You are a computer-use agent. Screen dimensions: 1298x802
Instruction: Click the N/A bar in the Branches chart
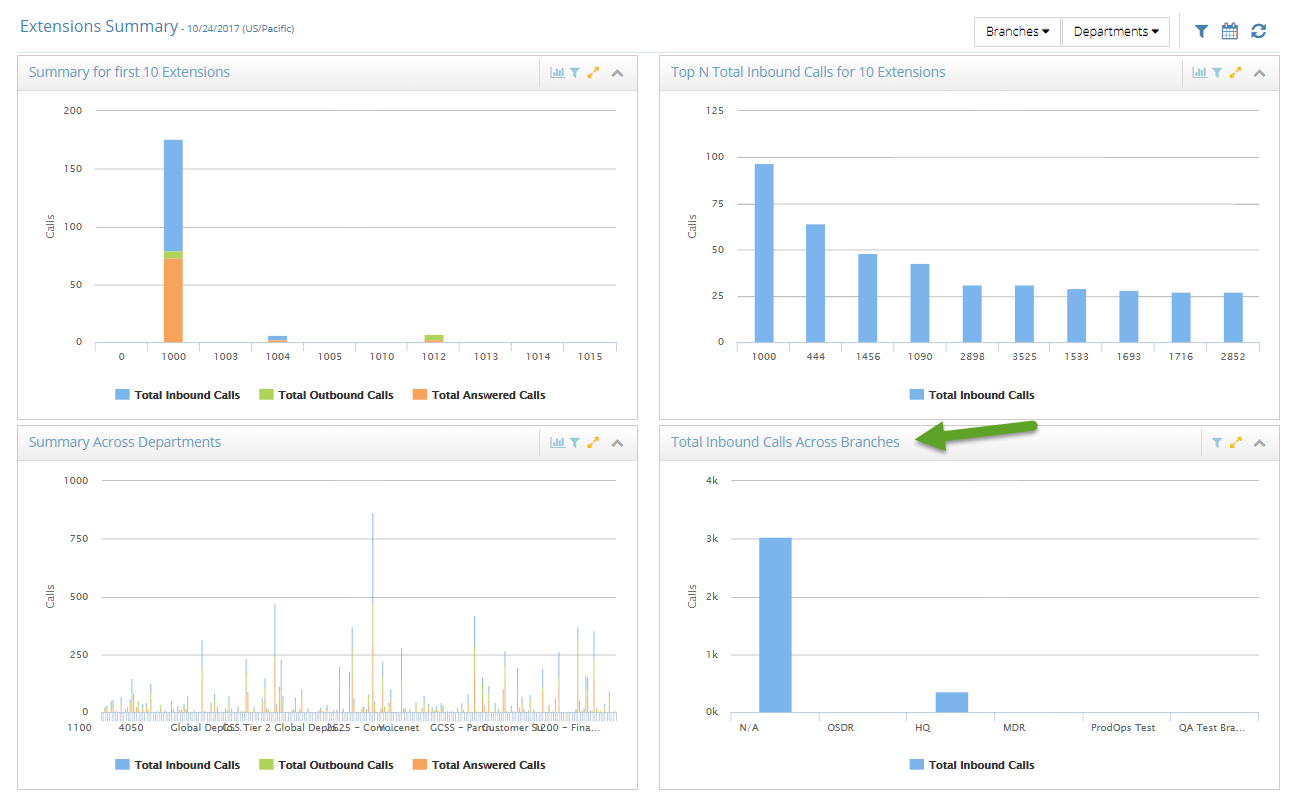point(775,625)
